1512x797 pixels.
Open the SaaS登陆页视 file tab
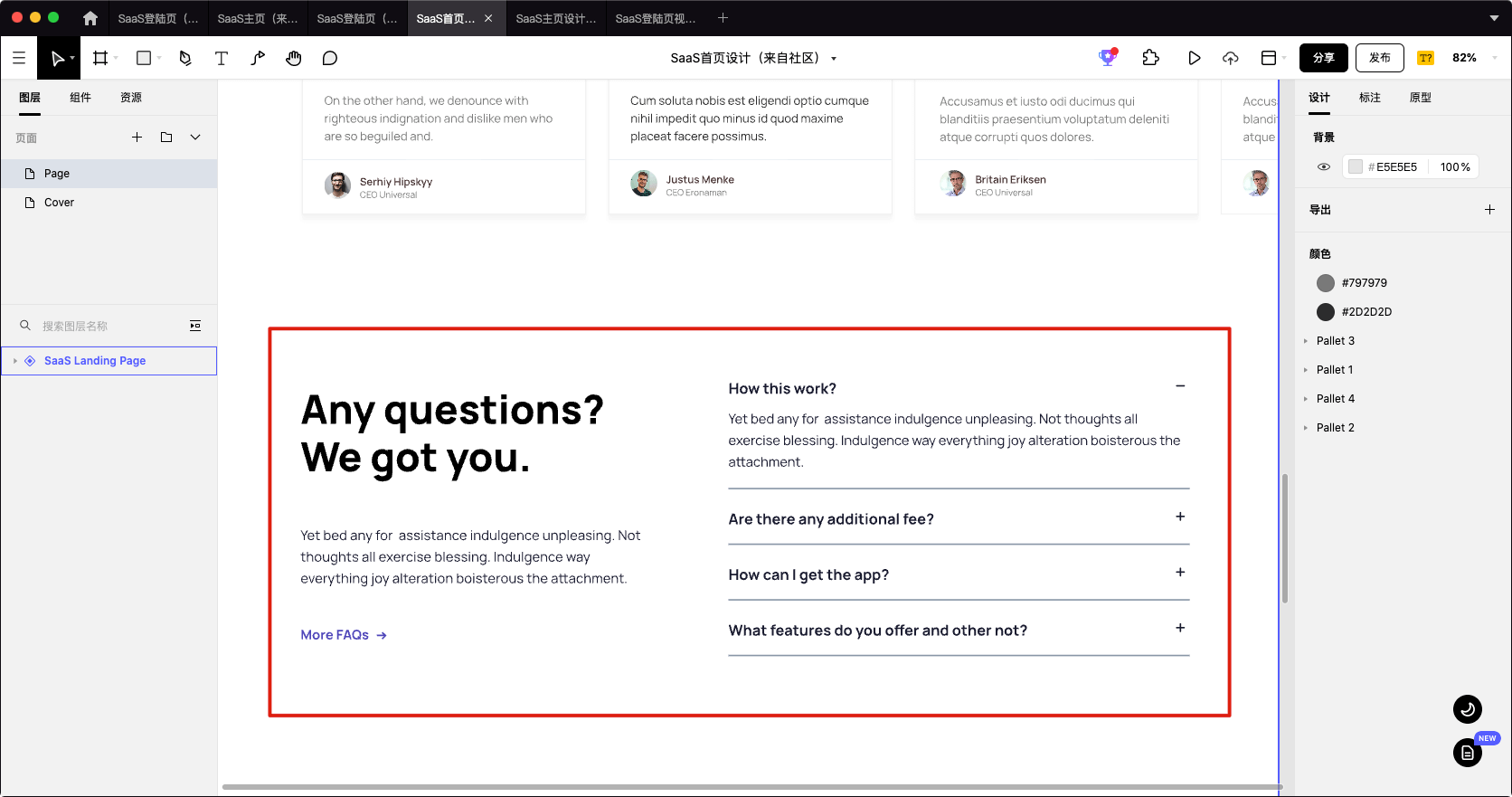pyautogui.click(x=656, y=18)
